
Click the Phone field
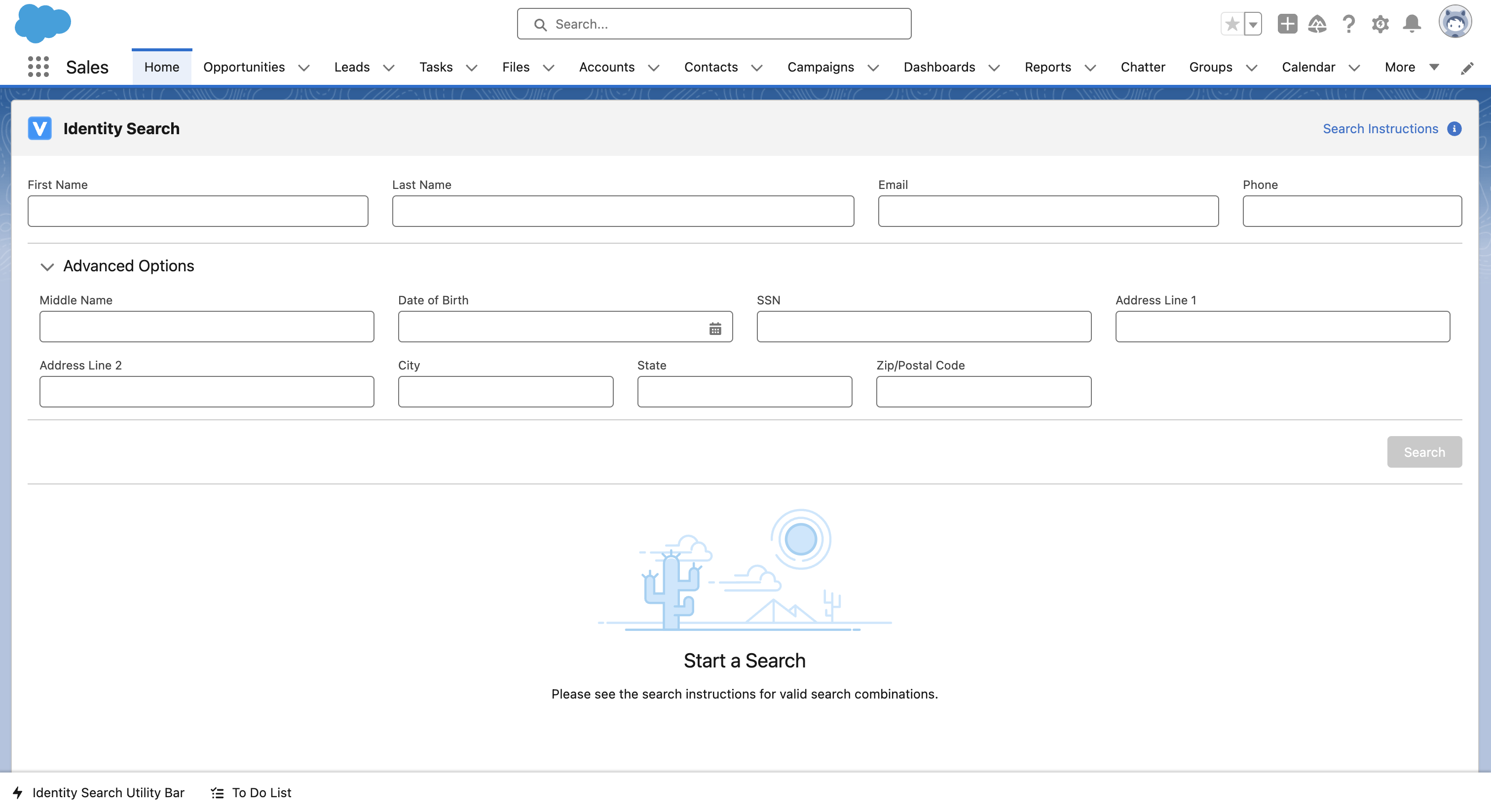(x=1352, y=211)
